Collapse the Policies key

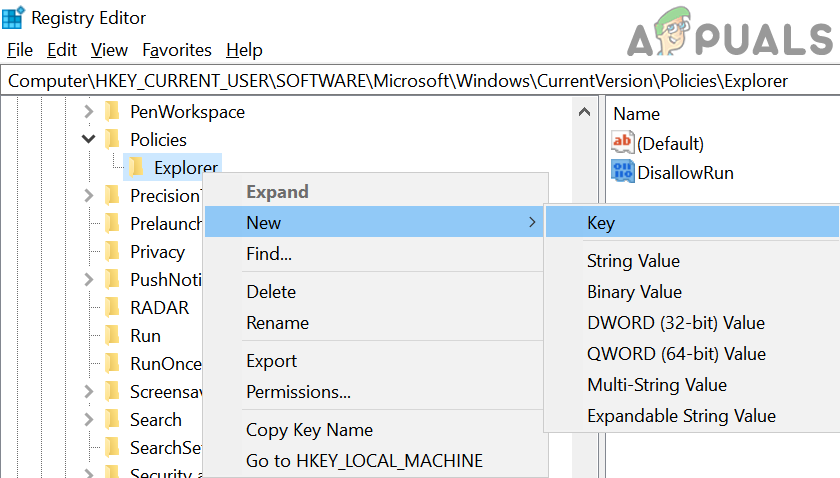[89, 139]
